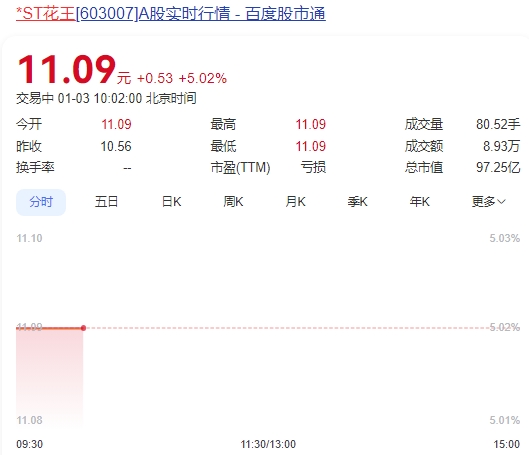
Task: Click the 11.10 upper axis label
Action: click(x=29, y=238)
